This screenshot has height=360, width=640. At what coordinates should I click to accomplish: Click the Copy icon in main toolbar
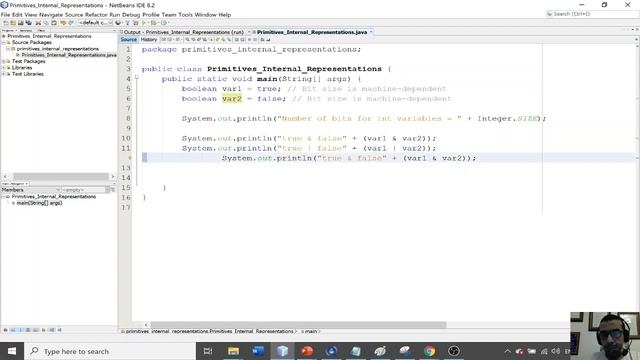[x=46, y=23]
